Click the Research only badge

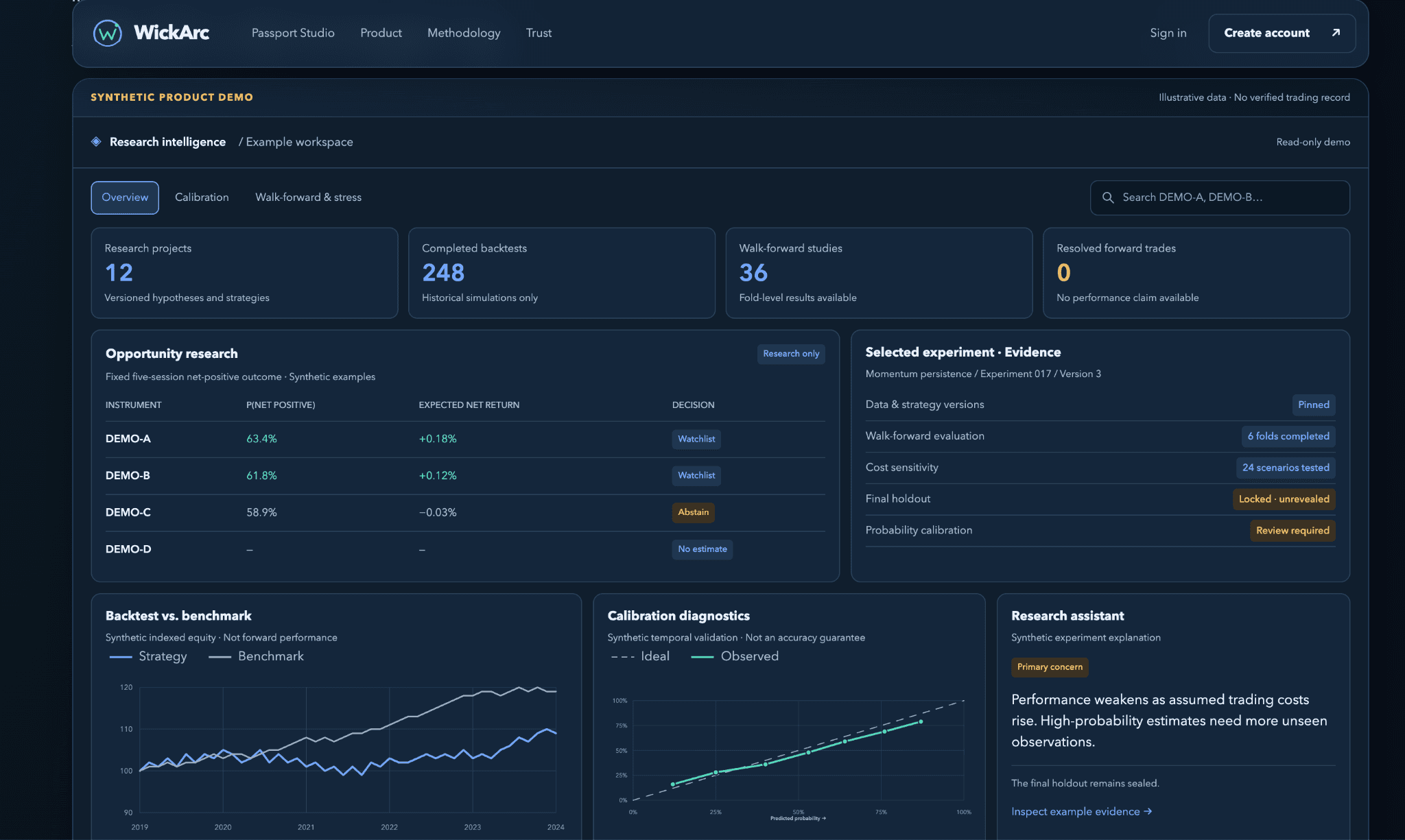tap(791, 354)
